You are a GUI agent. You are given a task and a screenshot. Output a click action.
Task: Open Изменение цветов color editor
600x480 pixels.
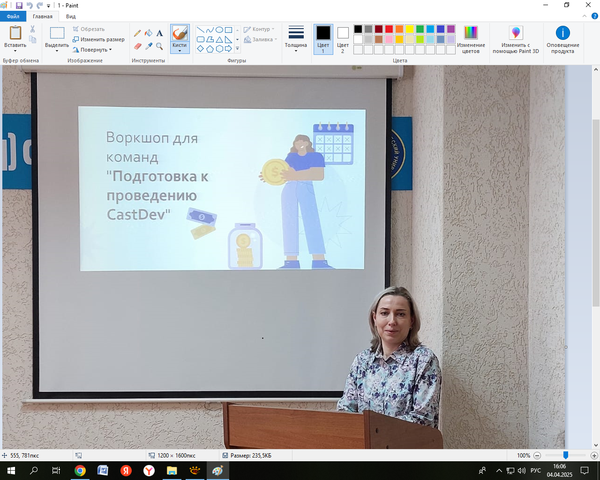(471, 37)
